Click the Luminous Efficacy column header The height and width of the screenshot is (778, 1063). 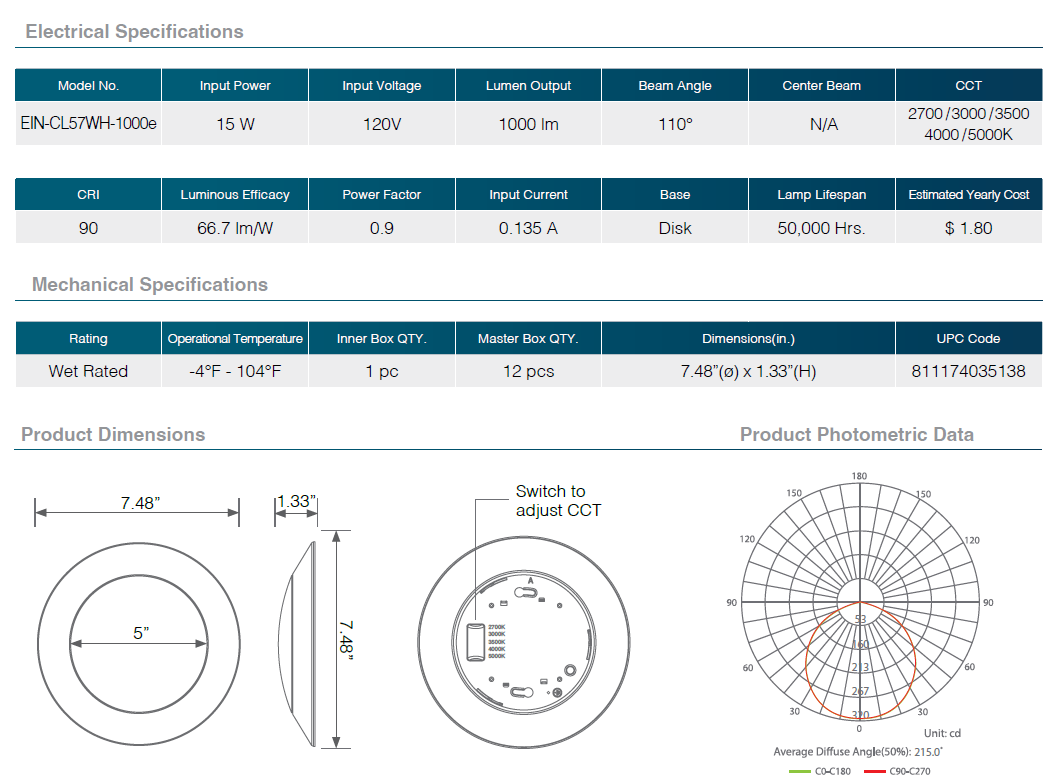coord(235,195)
